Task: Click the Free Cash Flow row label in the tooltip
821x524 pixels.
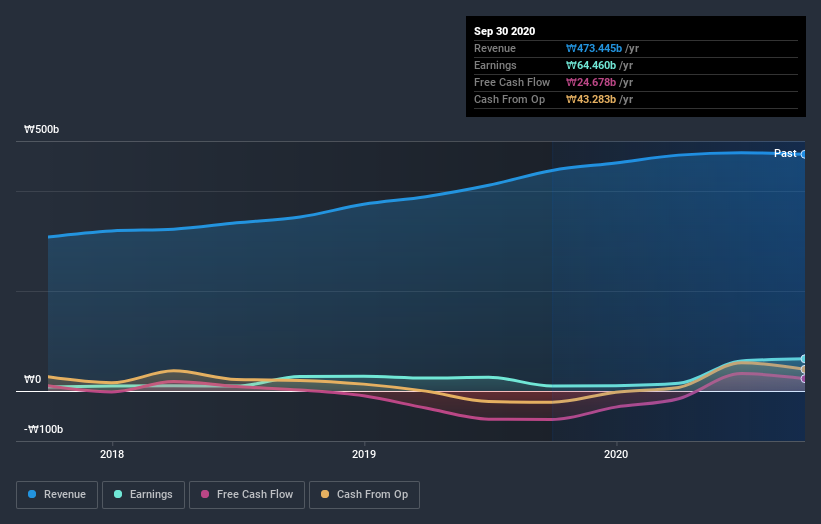Action: coord(512,82)
